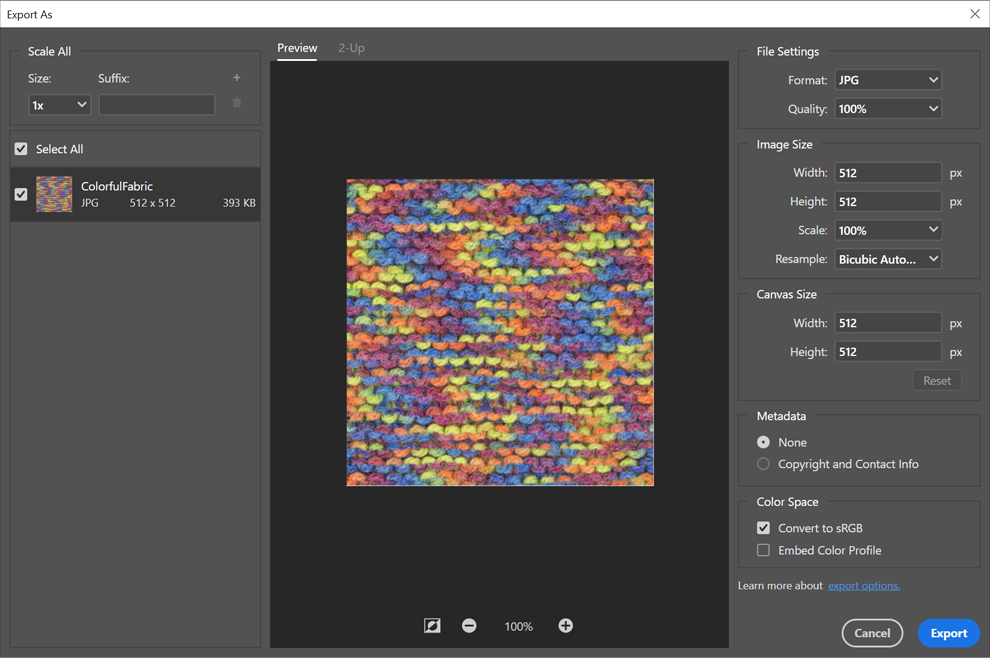This screenshot has width=990, height=658.
Task: Open the 1x Size dropdown
Action: click(x=59, y=105)
